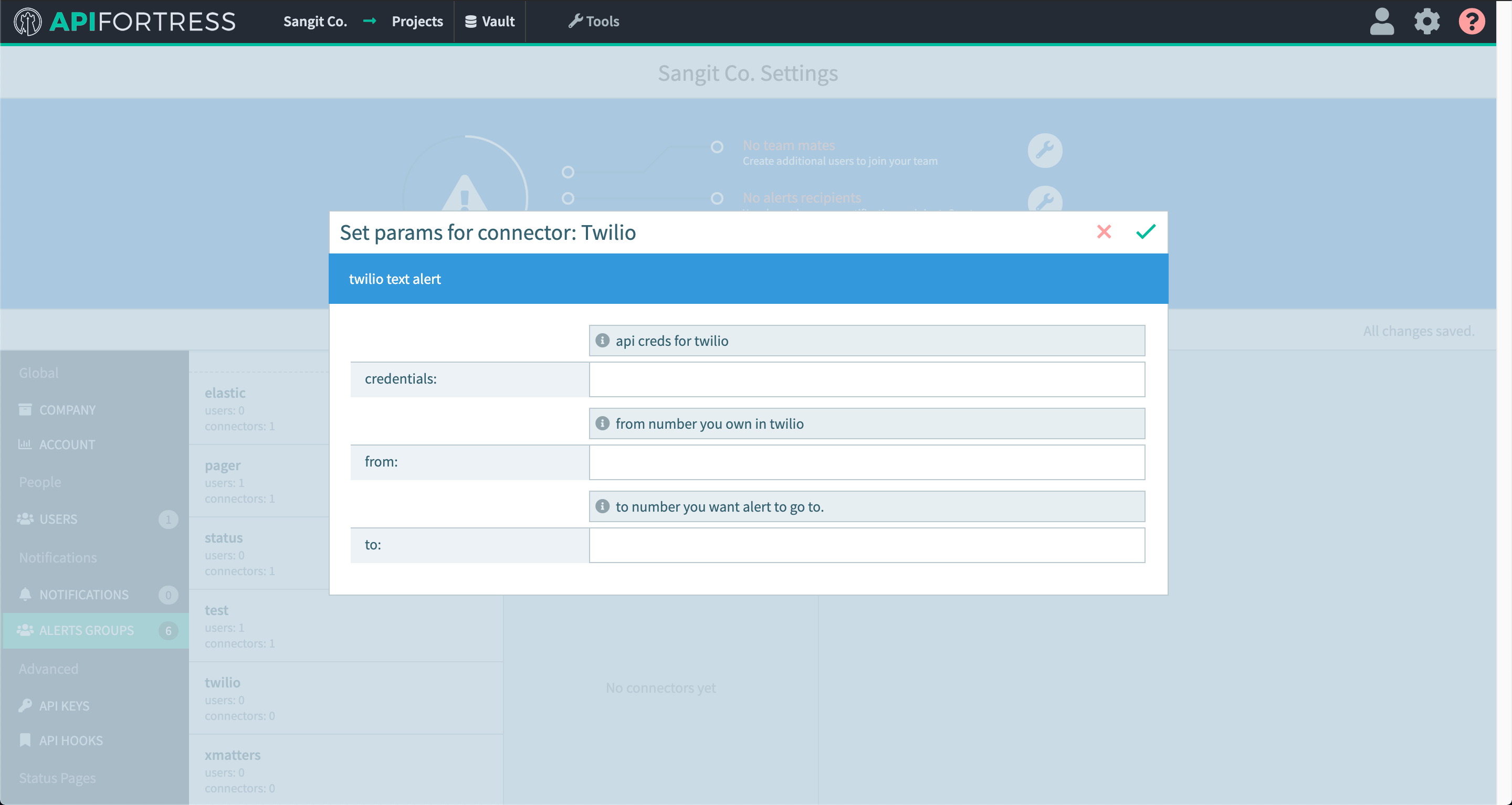
Task: Select ALERTS GROUPS in sidebar
Action: 86,630
